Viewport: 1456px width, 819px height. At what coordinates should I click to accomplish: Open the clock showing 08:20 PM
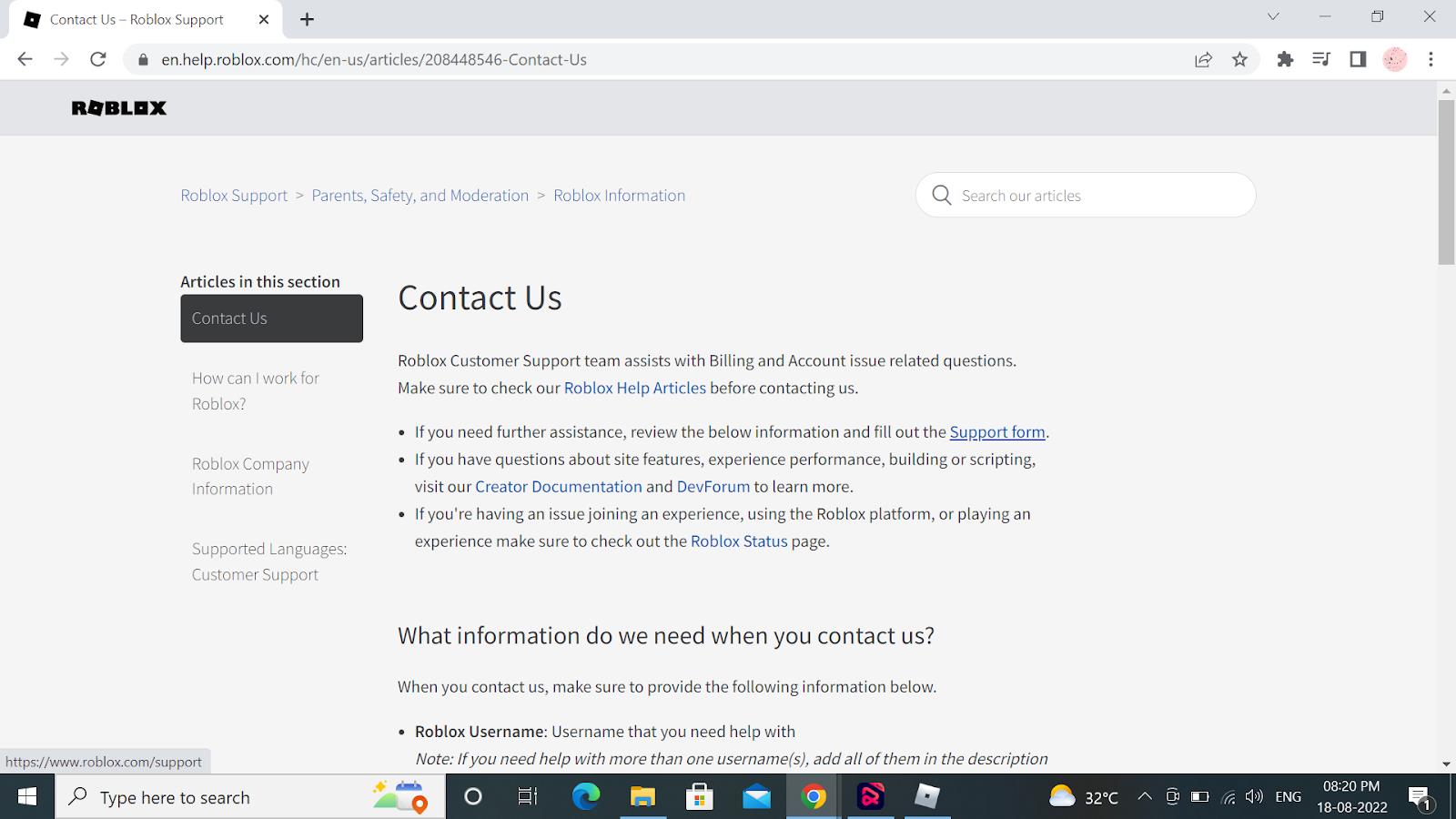1351,797
